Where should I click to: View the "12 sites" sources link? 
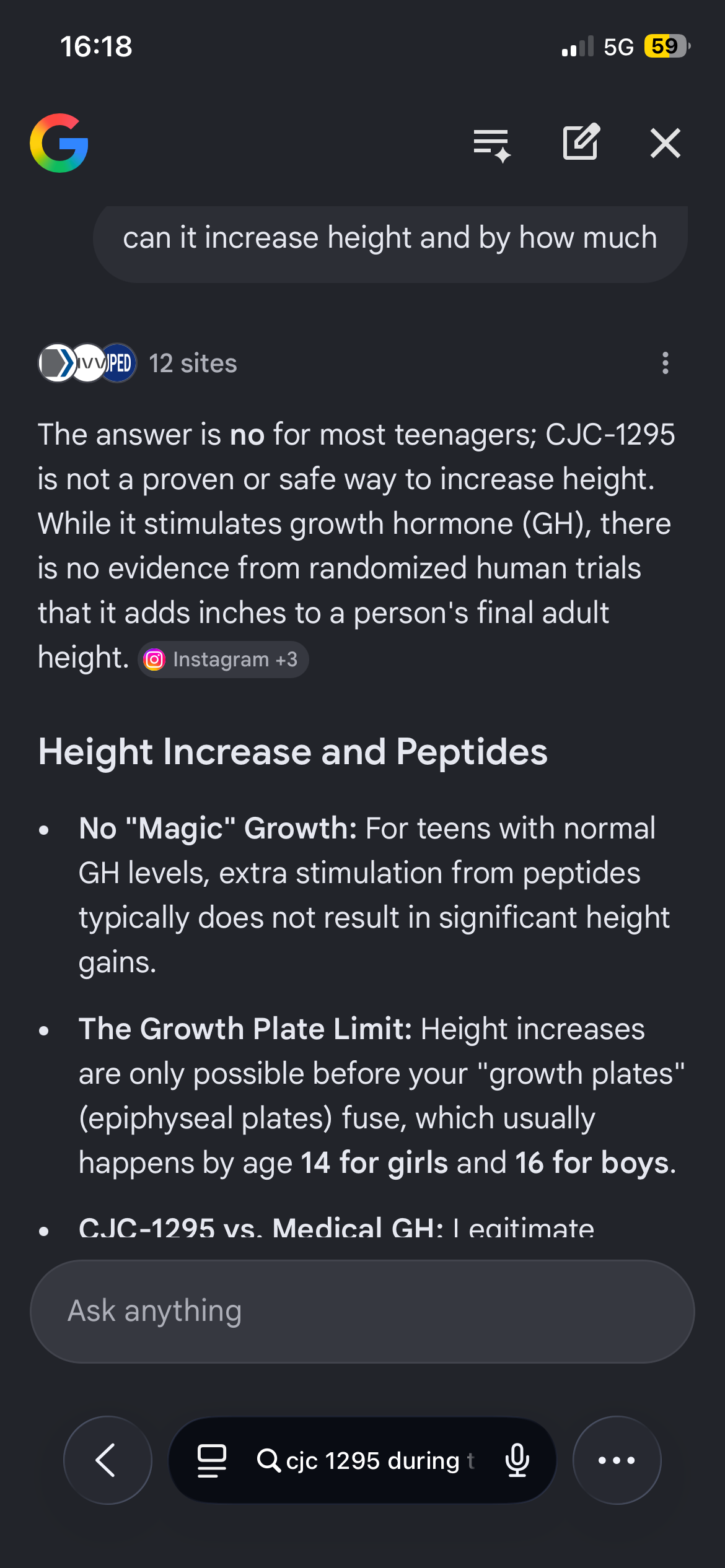[x=193, y=364]
